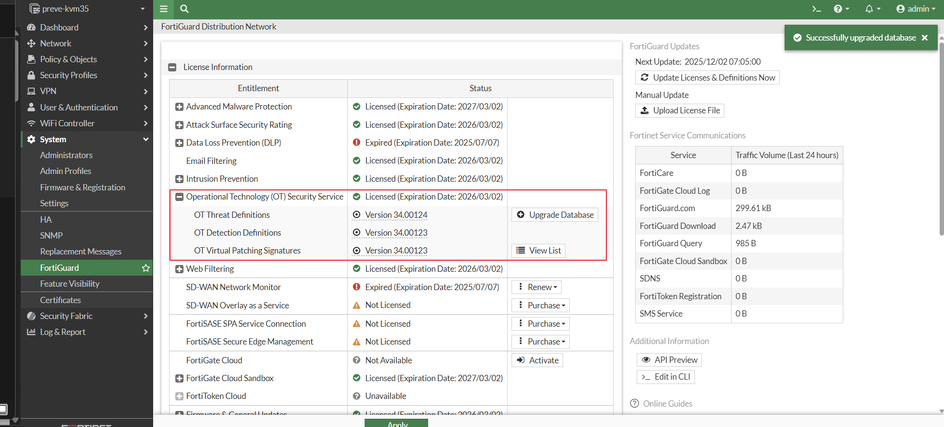This screenshot has width=944, height=427.
Task: Click the Security Fabric icon in the sidebar
Action: (31, 316)
